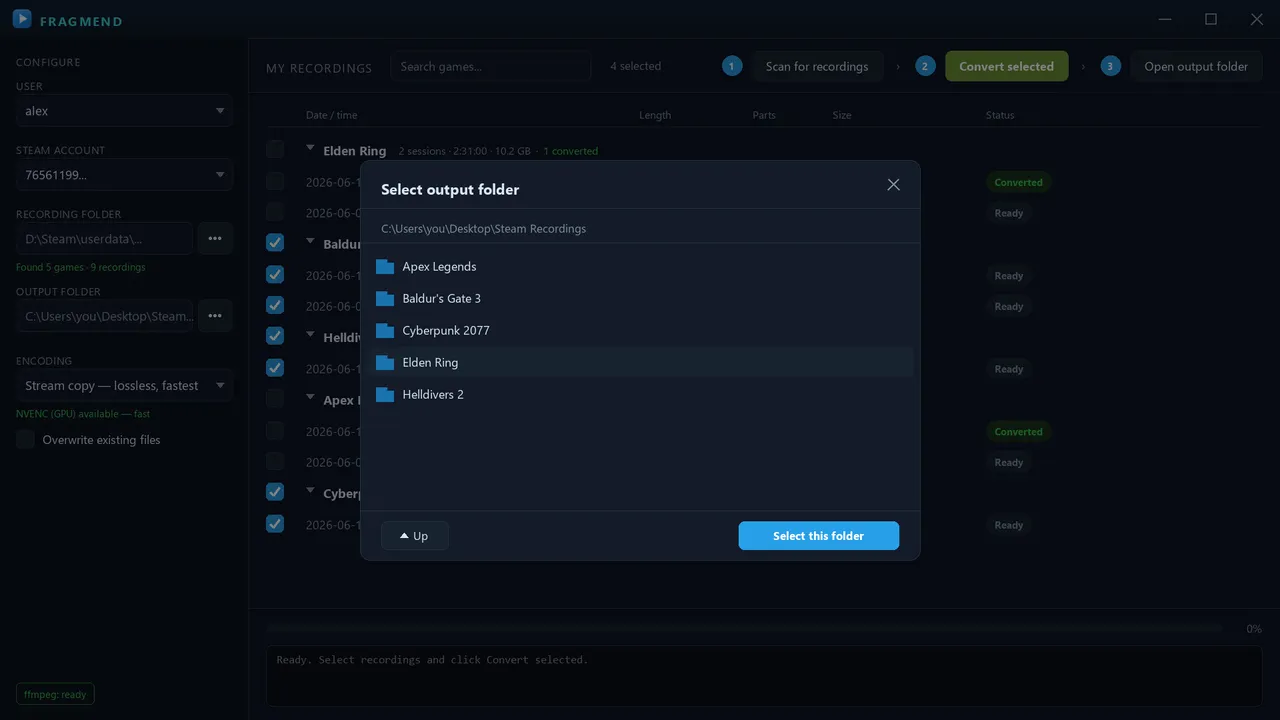Close the Select output folder dialog

(893, 185)
